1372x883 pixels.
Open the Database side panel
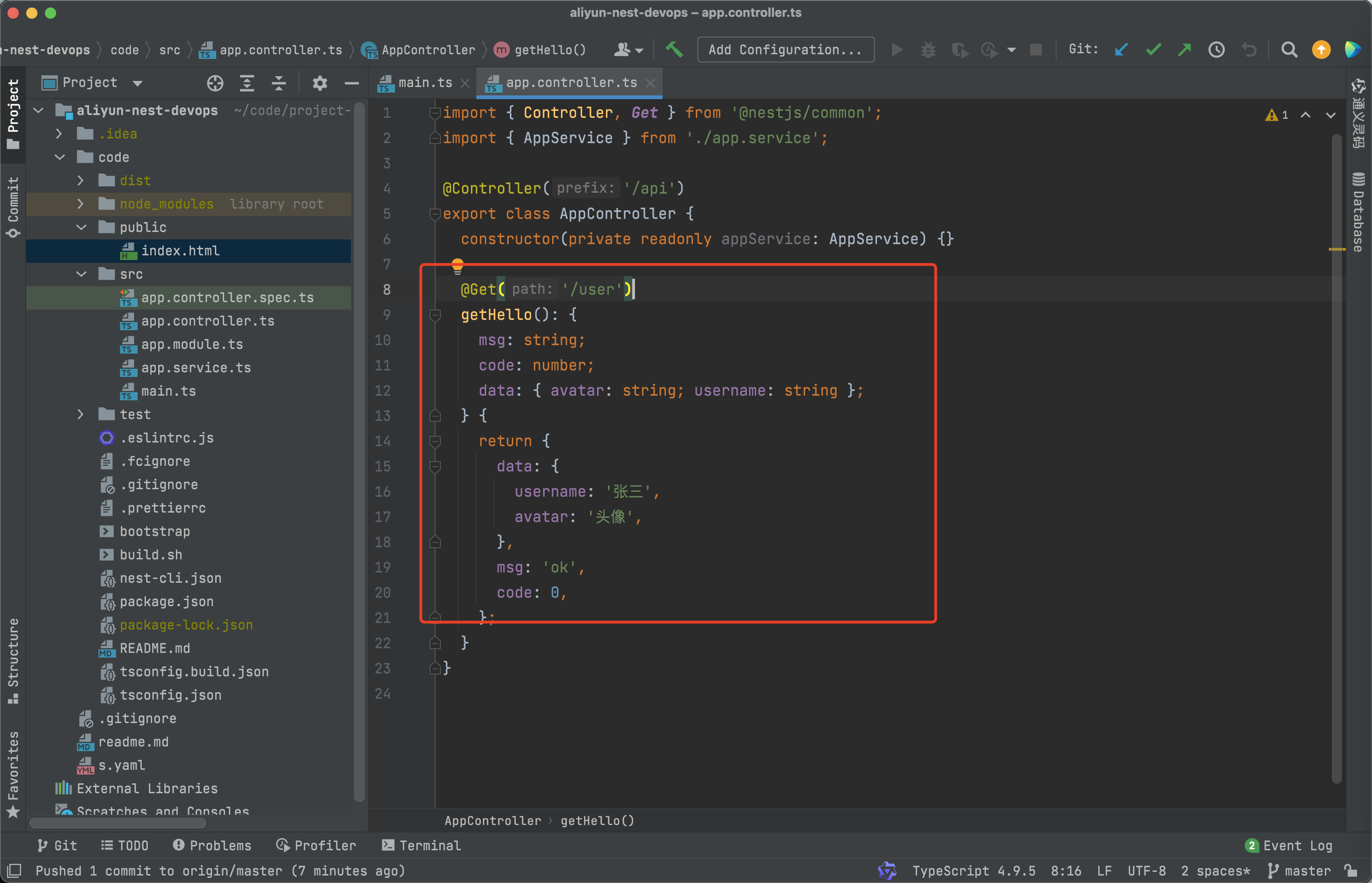click(1357, 211)
